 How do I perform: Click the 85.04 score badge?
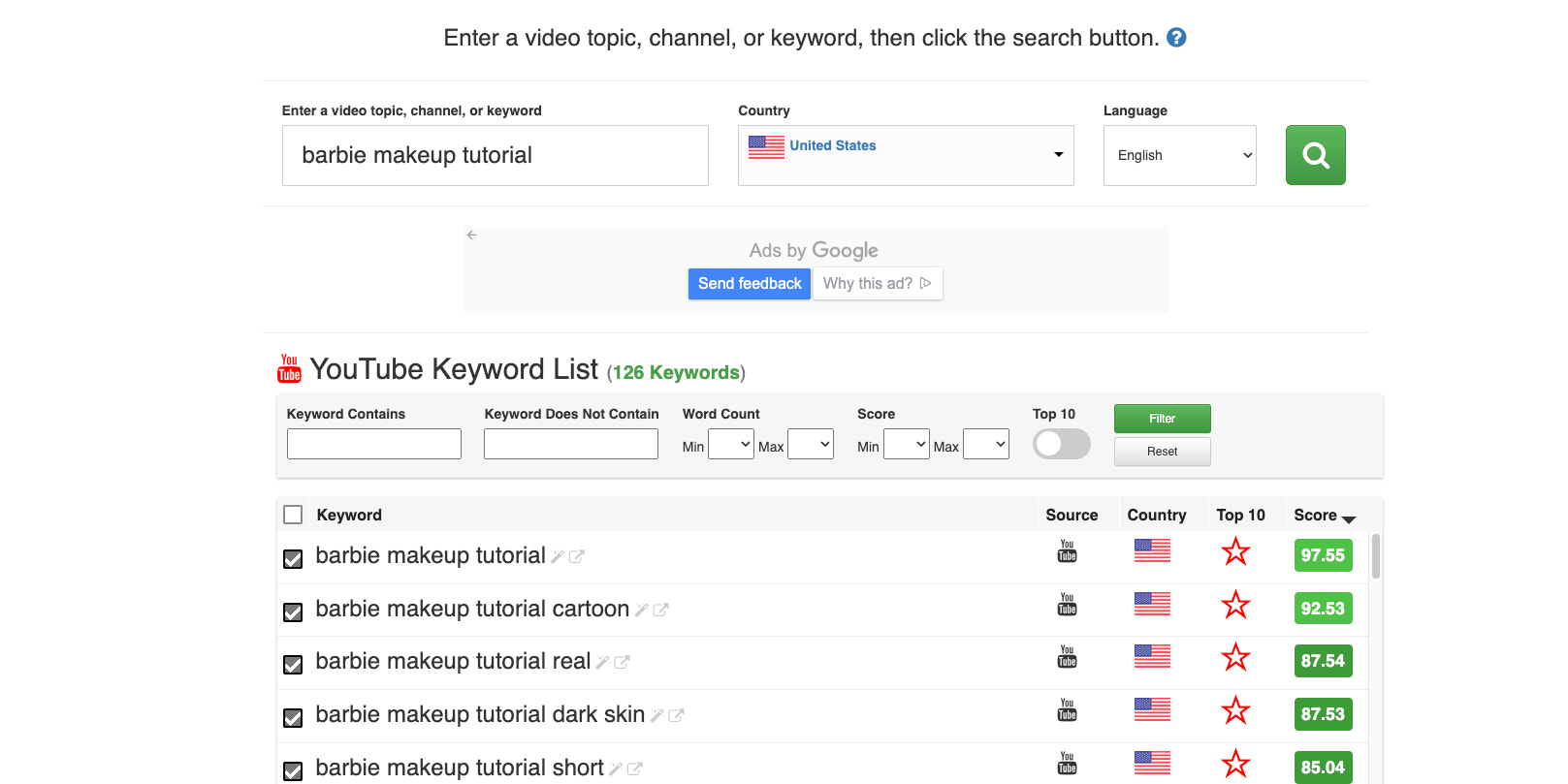click(1323, 768)
